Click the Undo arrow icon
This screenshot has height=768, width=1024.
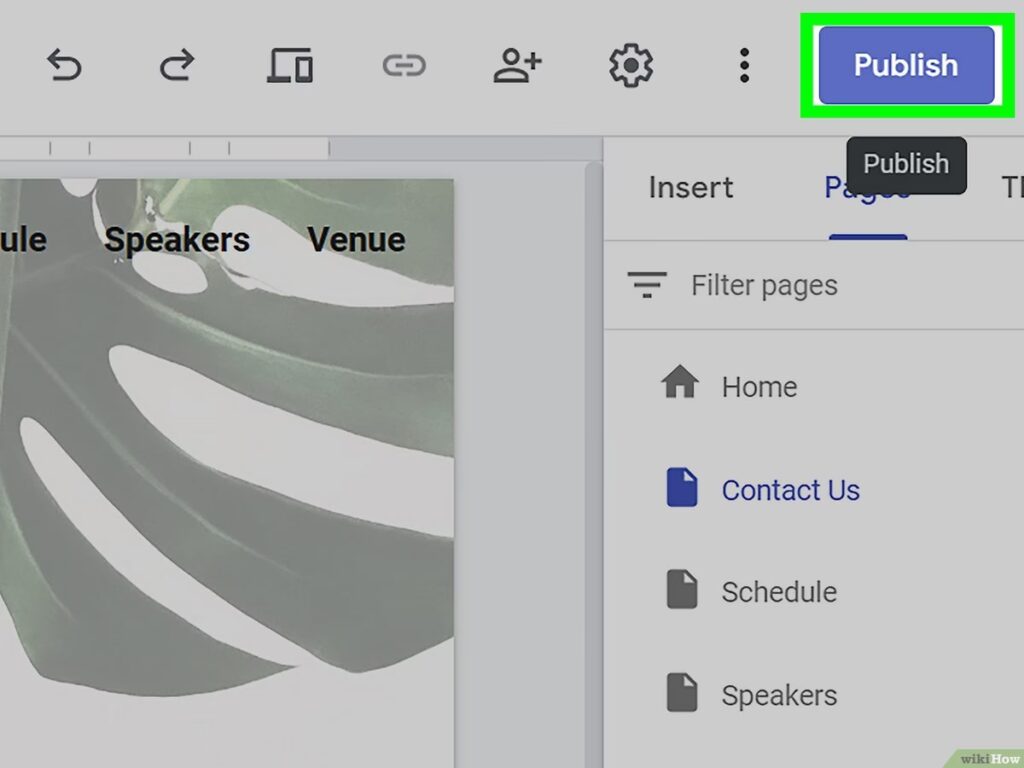(64, 66)
